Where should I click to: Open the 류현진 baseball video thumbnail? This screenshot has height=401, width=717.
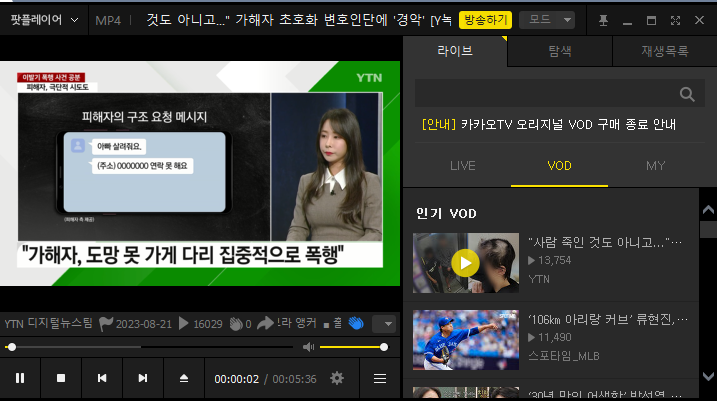point(466,340)
